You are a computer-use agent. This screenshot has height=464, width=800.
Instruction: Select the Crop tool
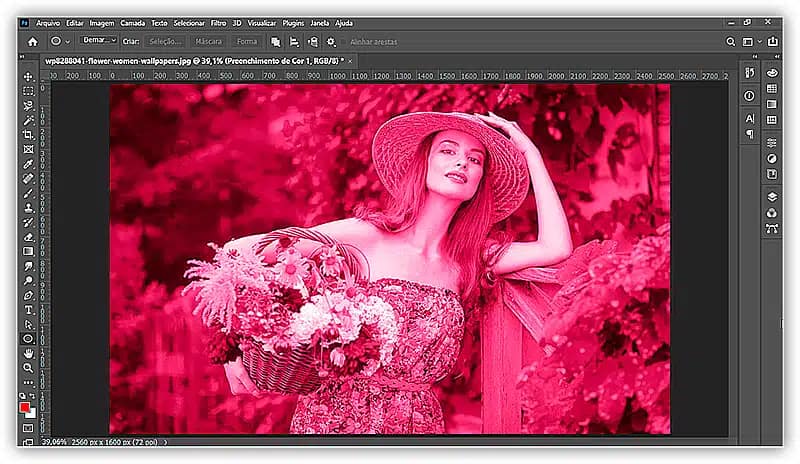pyautogui.click(x=28, y=135)
